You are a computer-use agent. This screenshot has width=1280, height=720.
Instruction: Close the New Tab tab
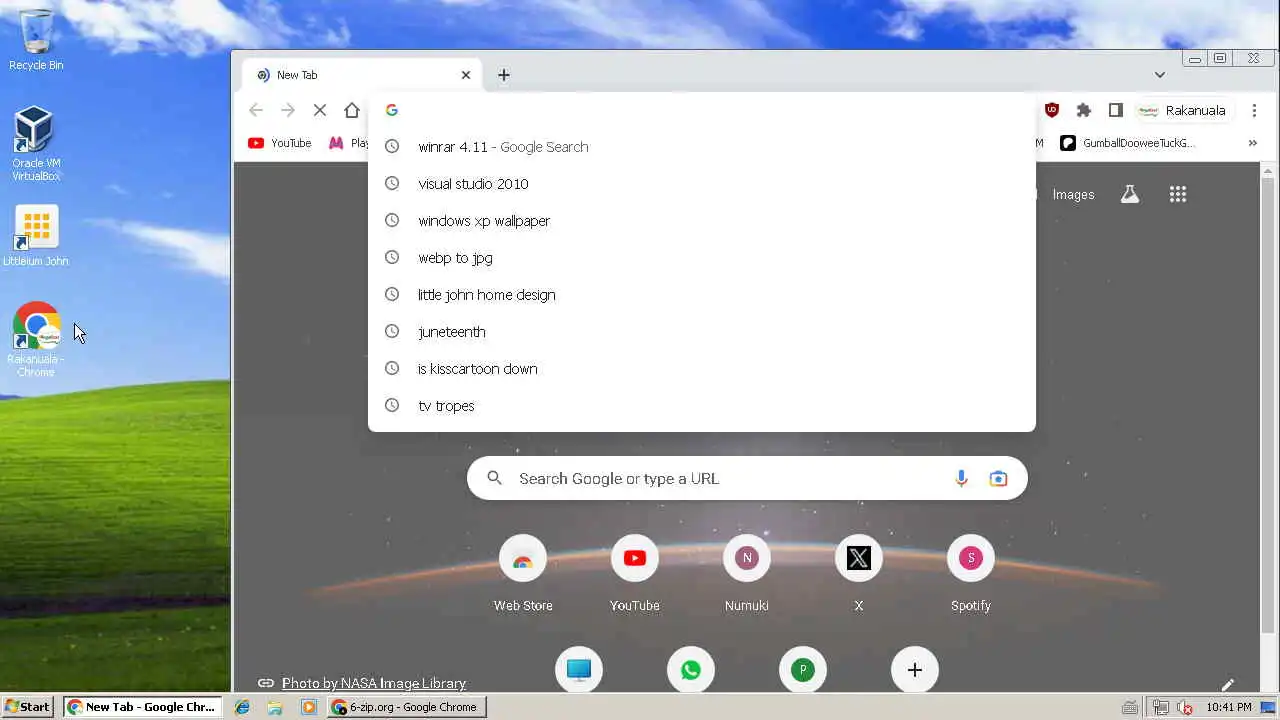click(465, 75)
